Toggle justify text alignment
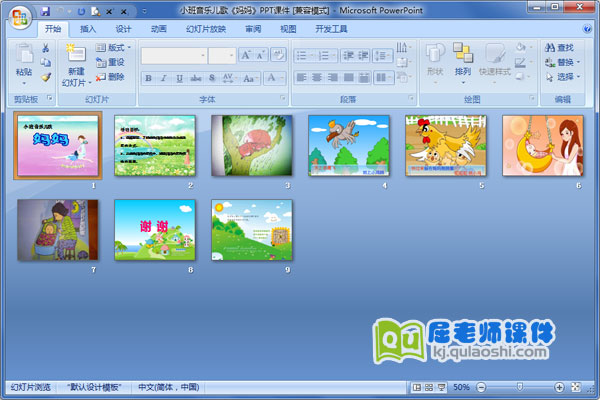This screenshot has width=600, height=400. pos(348,78)
